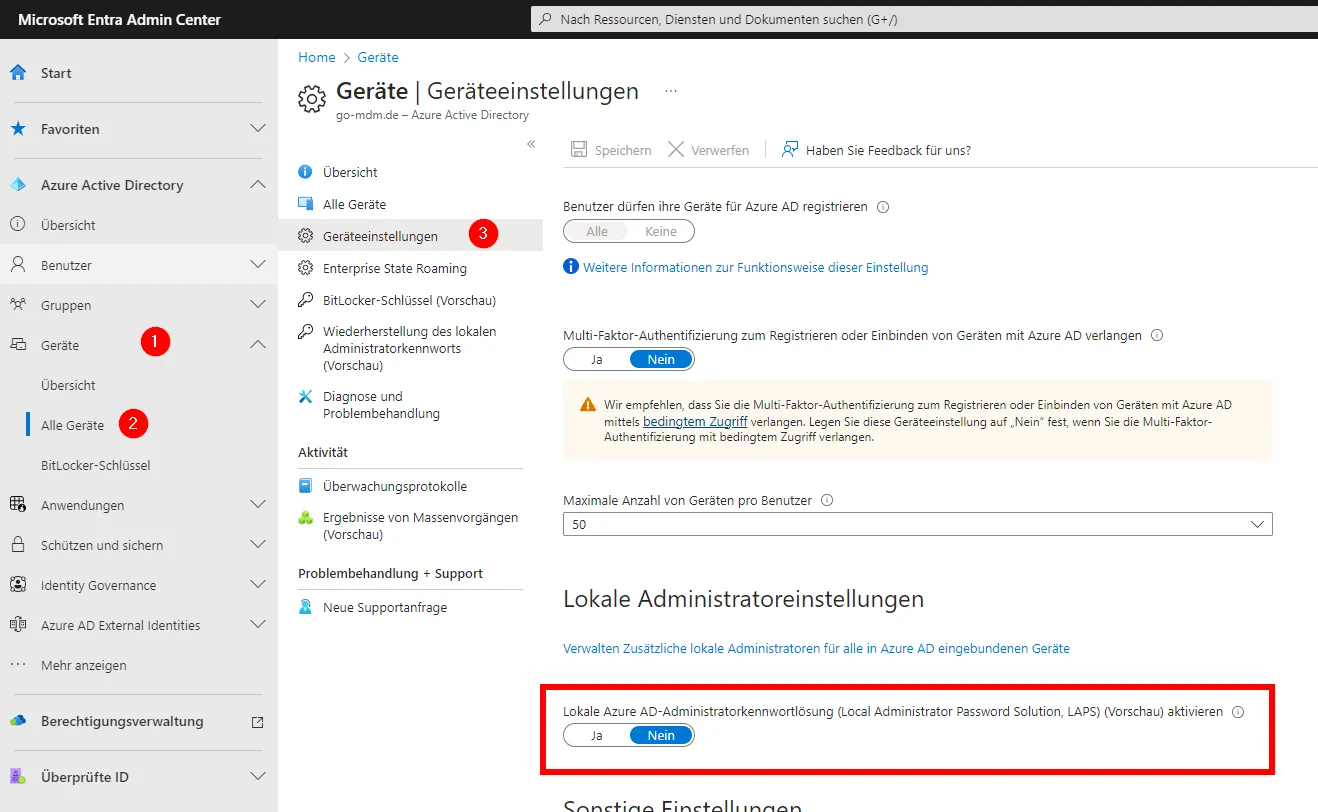Collapse the blade menu with double-chevron icon

pyautogui.click(x=531, y=144)
